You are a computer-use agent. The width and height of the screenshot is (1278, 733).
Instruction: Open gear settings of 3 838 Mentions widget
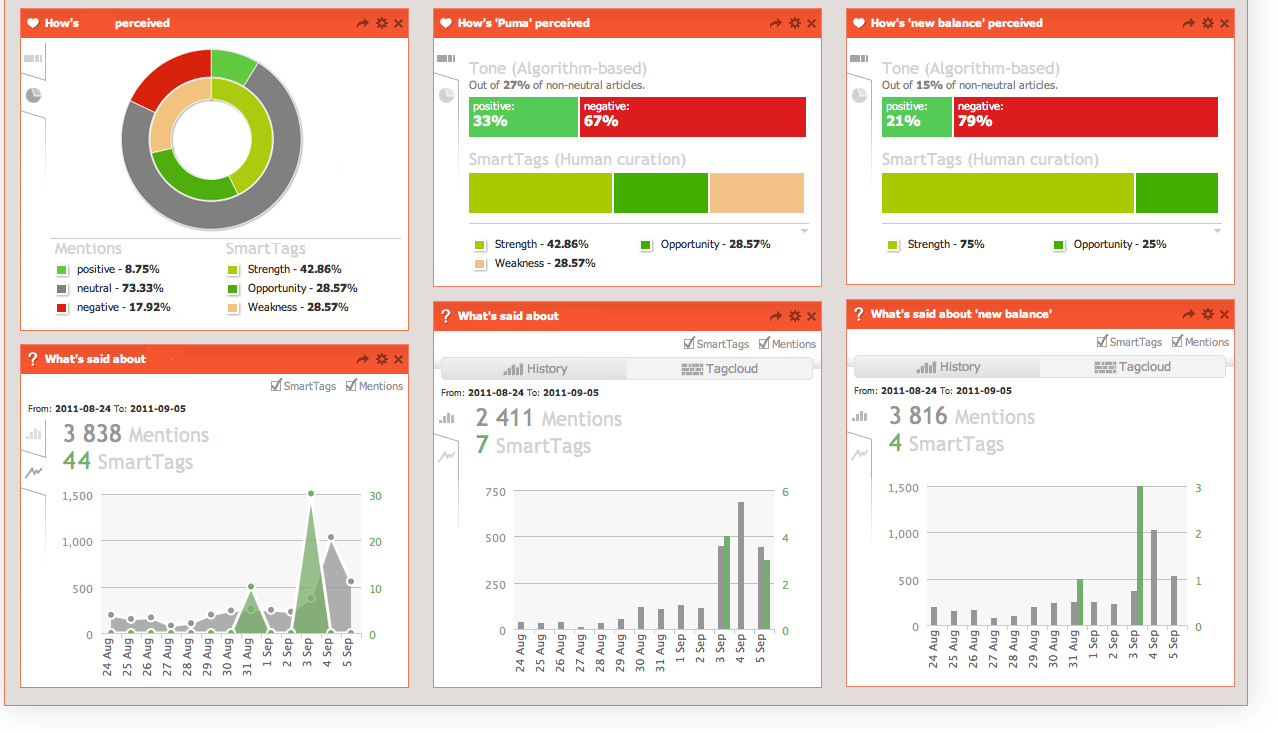pos(382,359)
